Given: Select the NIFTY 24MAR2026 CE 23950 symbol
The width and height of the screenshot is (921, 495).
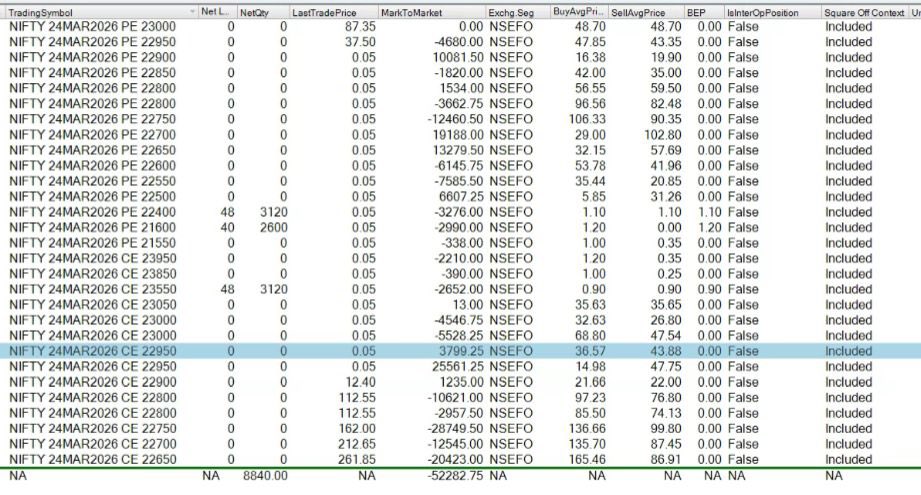Looking at the screenshot, I should [92, 258].
